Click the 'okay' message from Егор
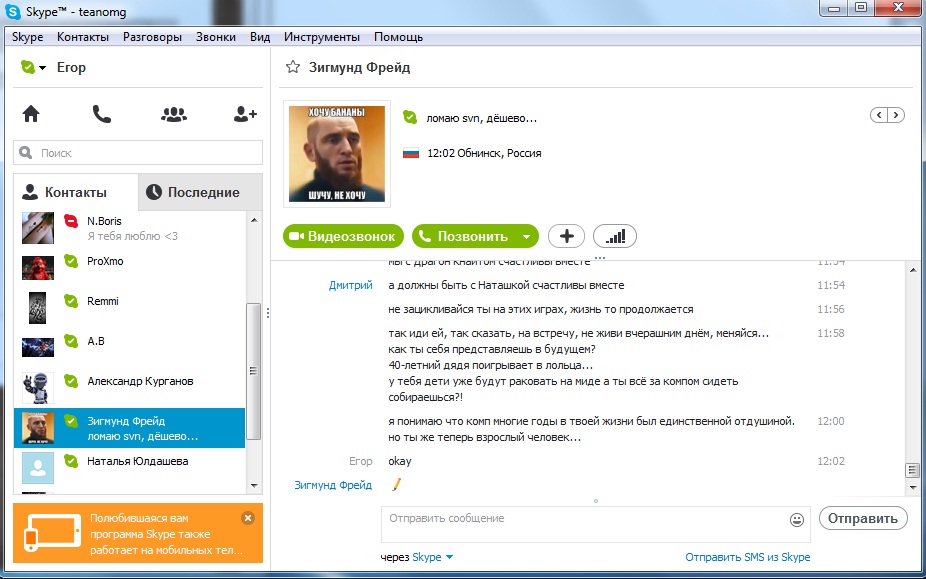Image resolution: width=926 pixels, height=579 pixels. click(400, 461)
